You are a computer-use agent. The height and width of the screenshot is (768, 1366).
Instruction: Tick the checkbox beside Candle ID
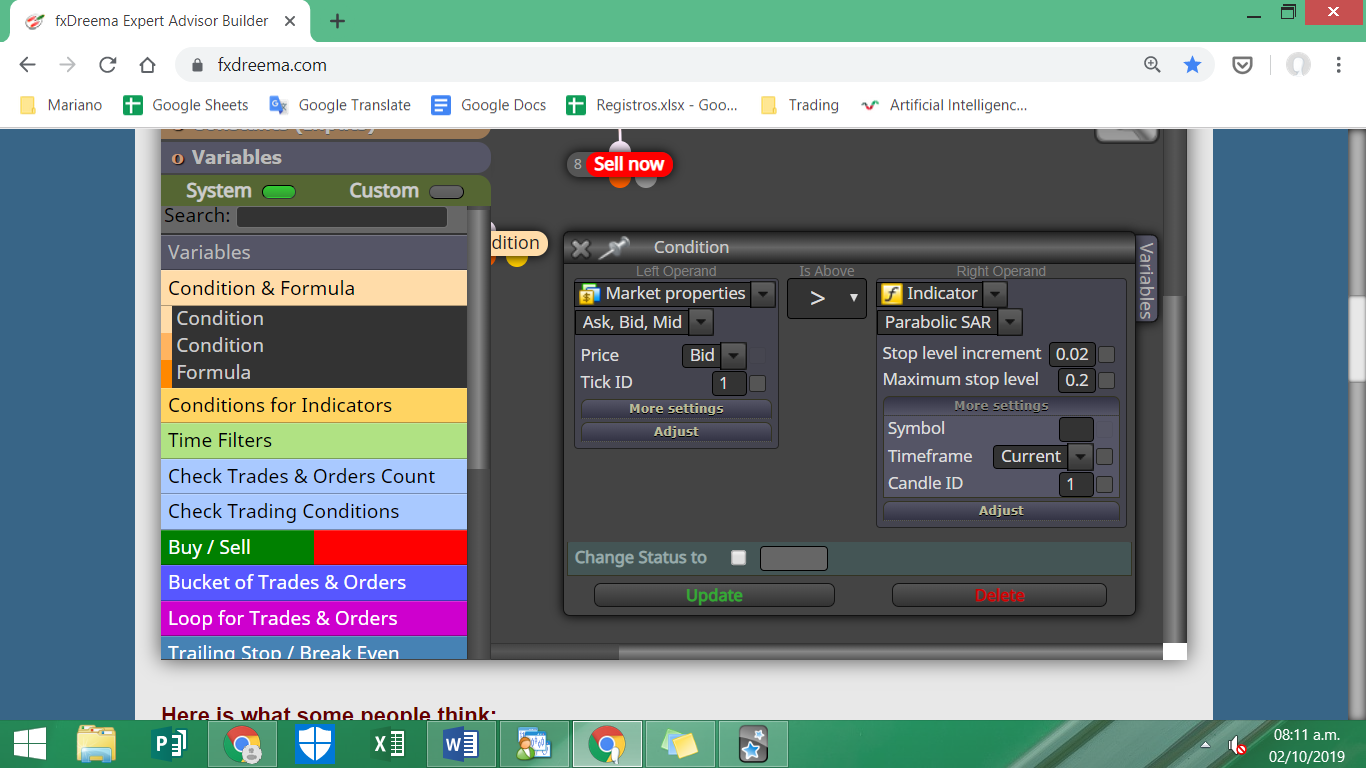tap(1104, 484)
